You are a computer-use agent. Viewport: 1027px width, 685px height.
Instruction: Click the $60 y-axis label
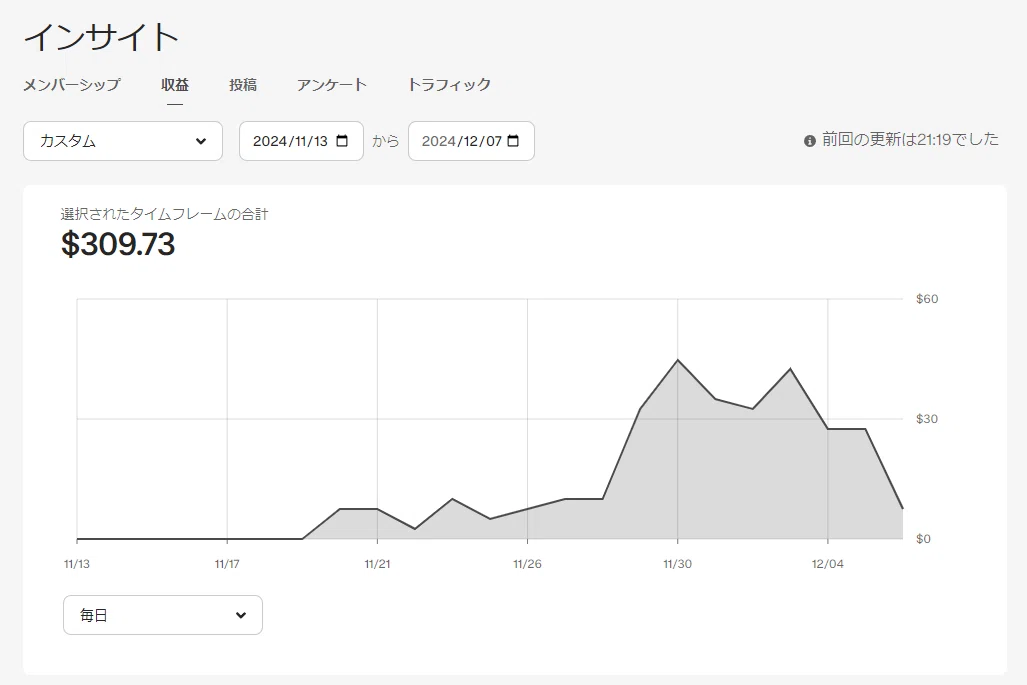click(927, 299)
